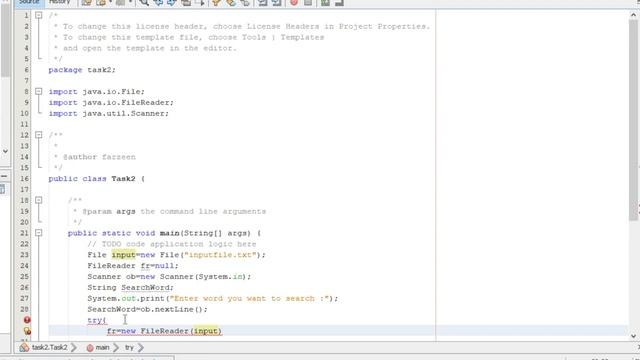Click the "inputfile.txt" string literal
The image size is (640, 360).
tap(220, 255)
